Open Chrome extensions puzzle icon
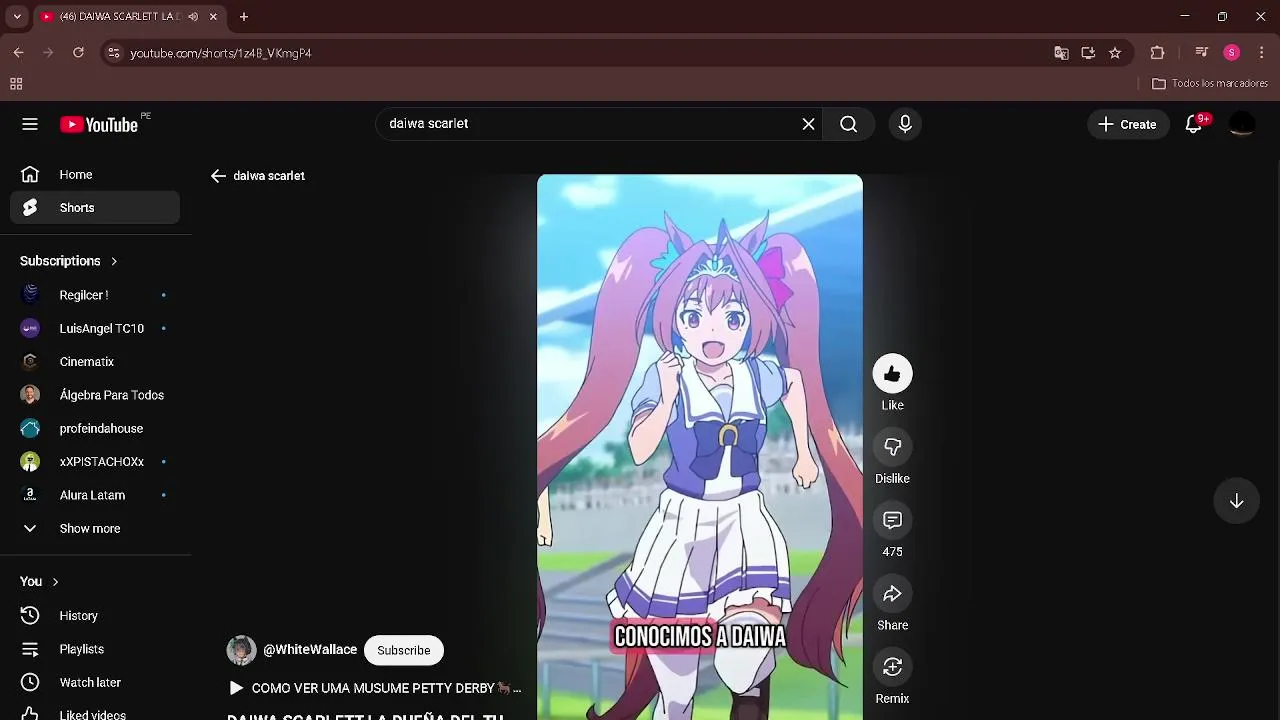This screenshot has width=1280, height=720. coord(1158,53)
